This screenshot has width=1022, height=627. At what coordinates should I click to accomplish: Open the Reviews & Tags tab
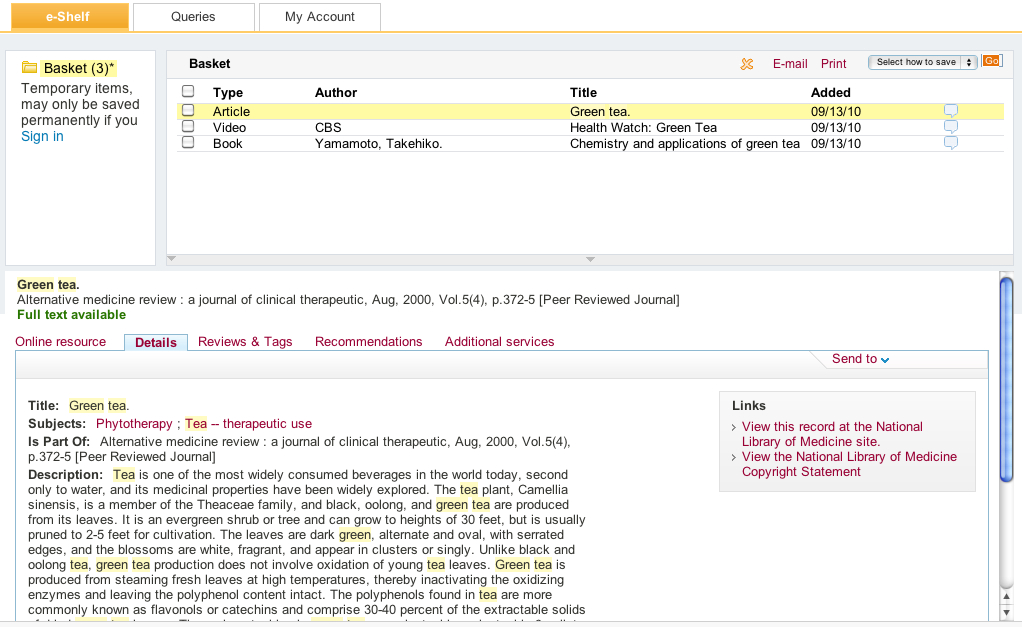[x=245, y=342]
